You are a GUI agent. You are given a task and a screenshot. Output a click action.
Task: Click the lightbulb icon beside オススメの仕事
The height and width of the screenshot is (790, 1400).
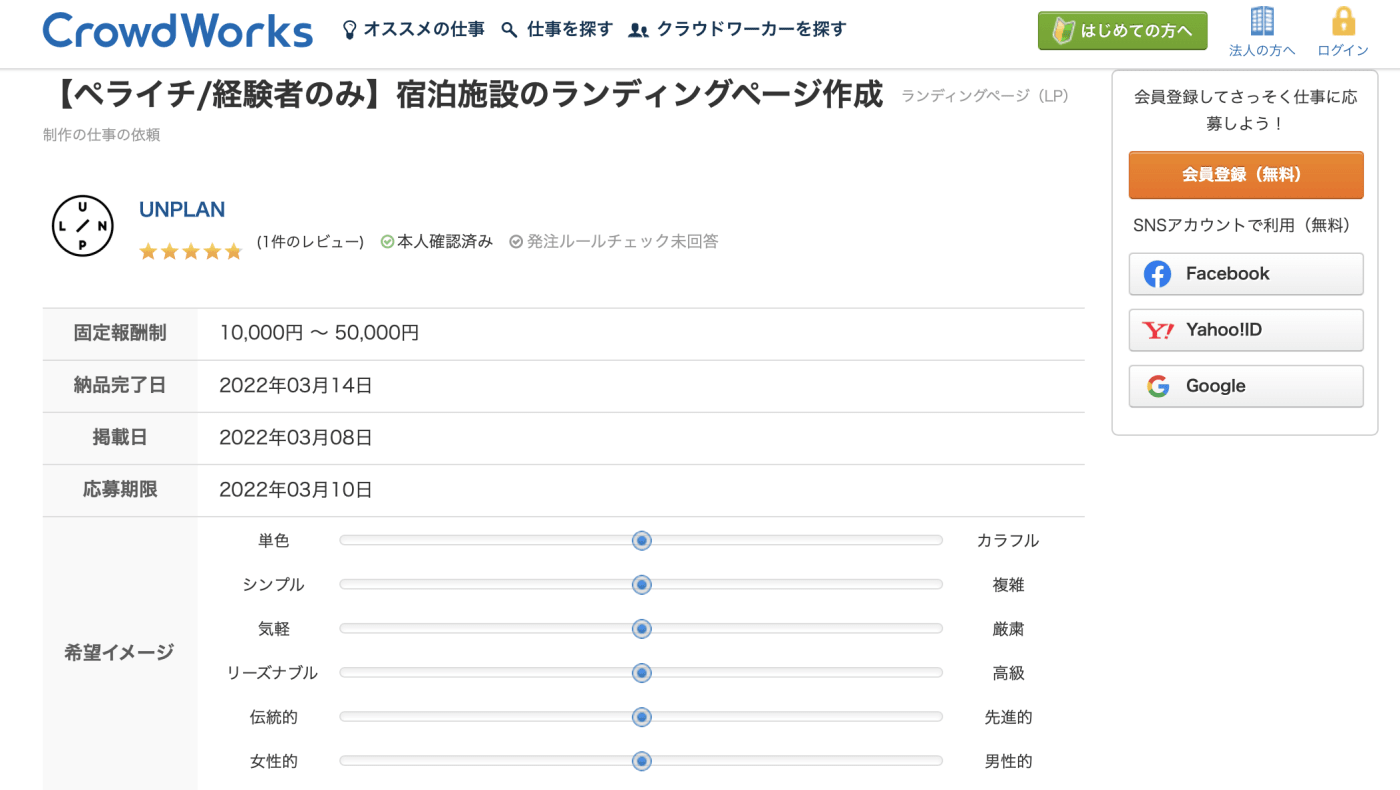tap(349, 30)
